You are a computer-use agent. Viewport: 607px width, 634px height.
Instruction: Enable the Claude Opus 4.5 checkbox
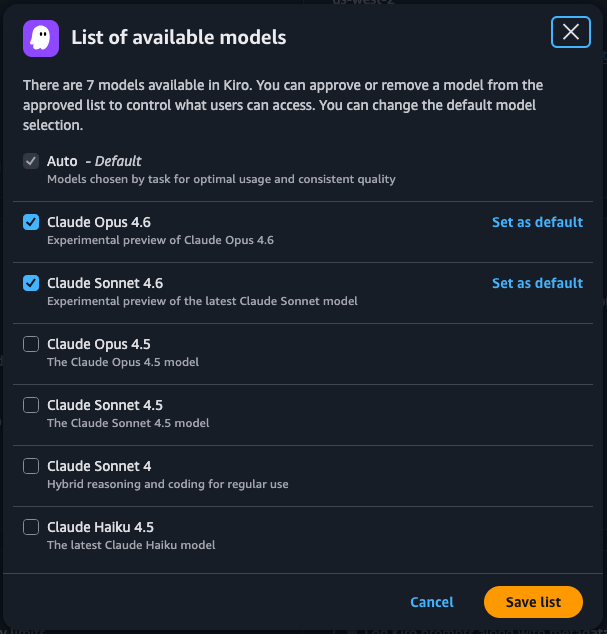tap(31, 344)
